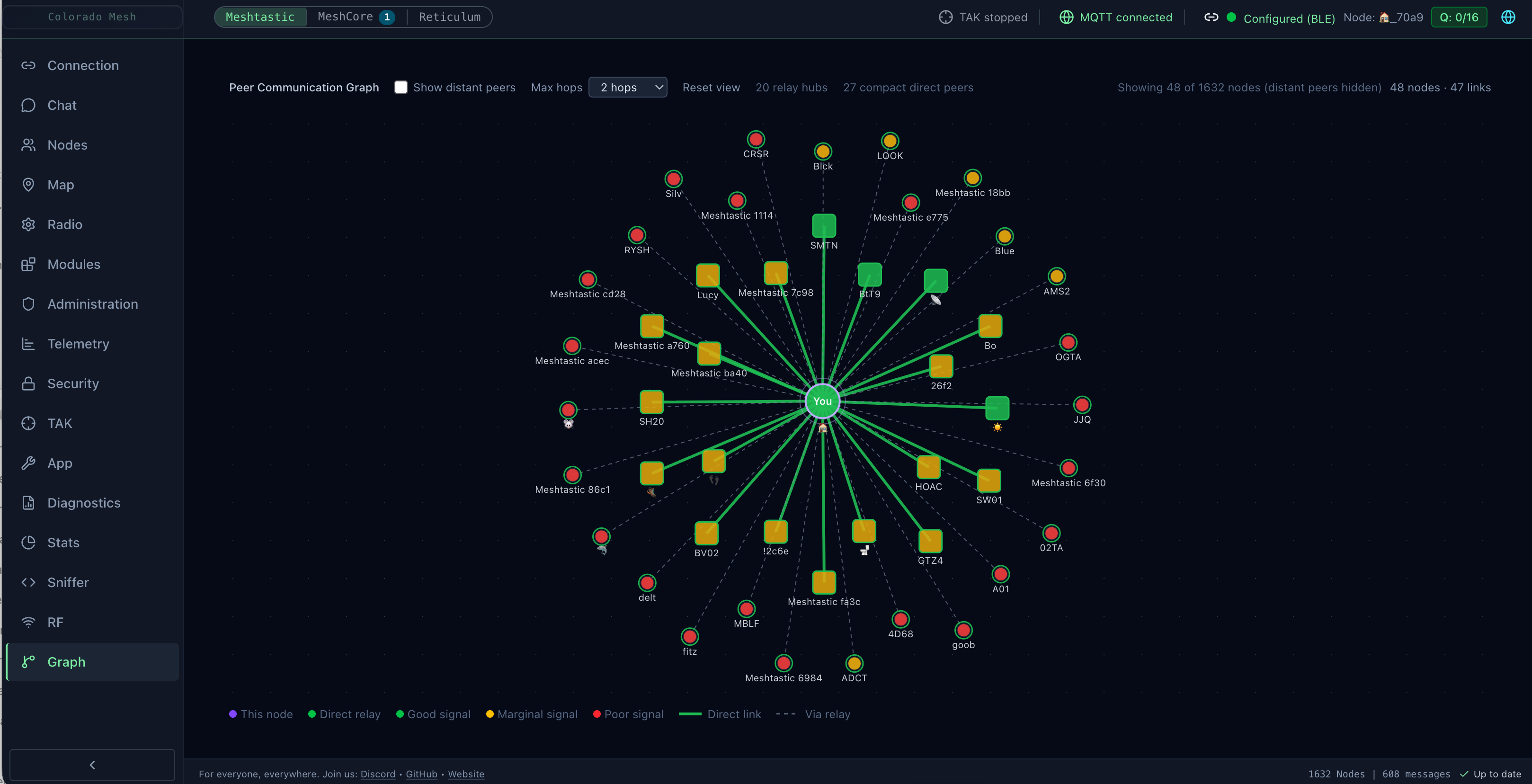Image resolution: width=1532 pixels, height=784 pixels.
Task: Select the LOOK peer node
Action: 890,141
